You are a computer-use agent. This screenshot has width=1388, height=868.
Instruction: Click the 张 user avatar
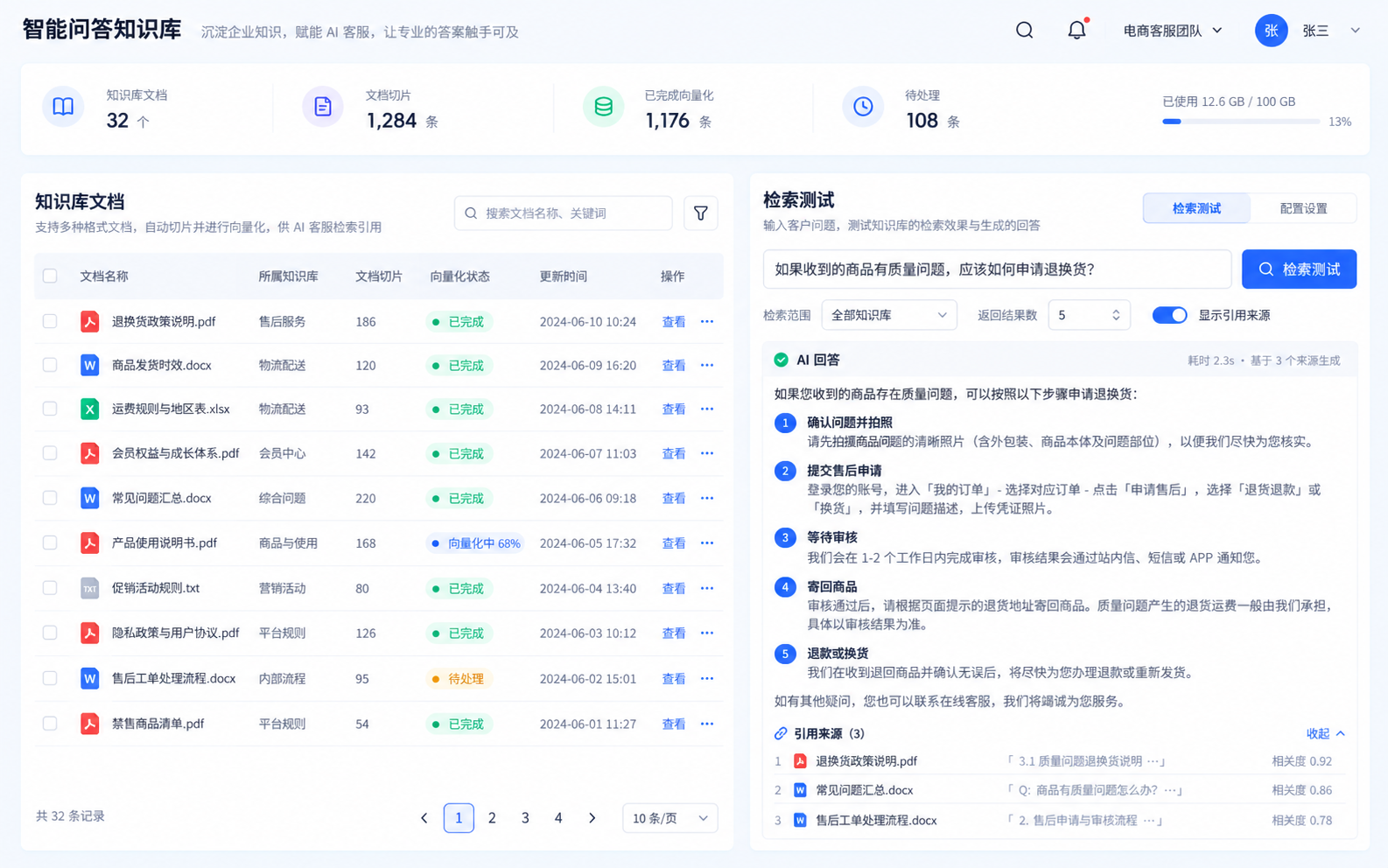(x=1271, y=31)
